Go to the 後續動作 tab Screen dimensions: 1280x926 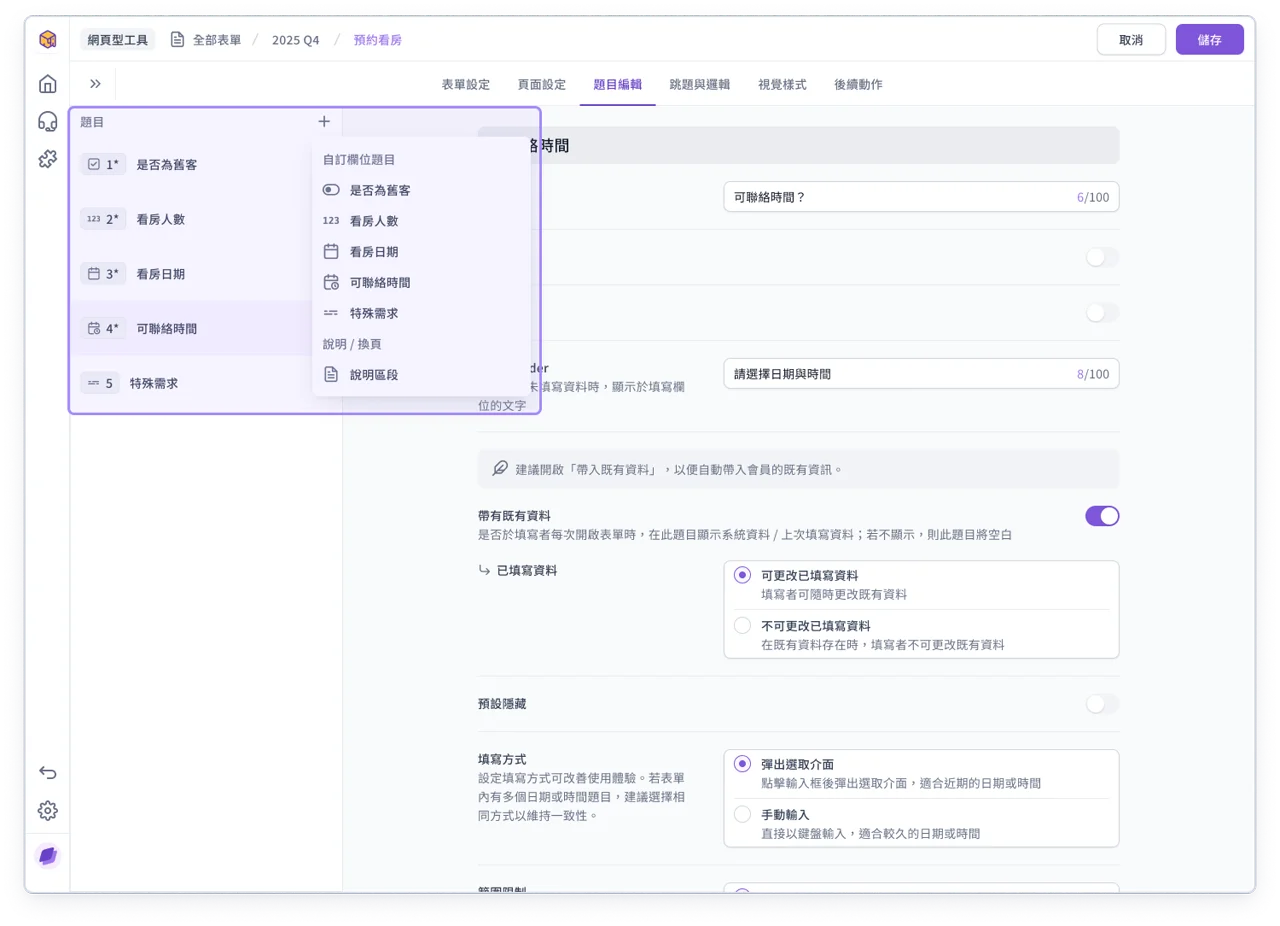coord(858,85)
